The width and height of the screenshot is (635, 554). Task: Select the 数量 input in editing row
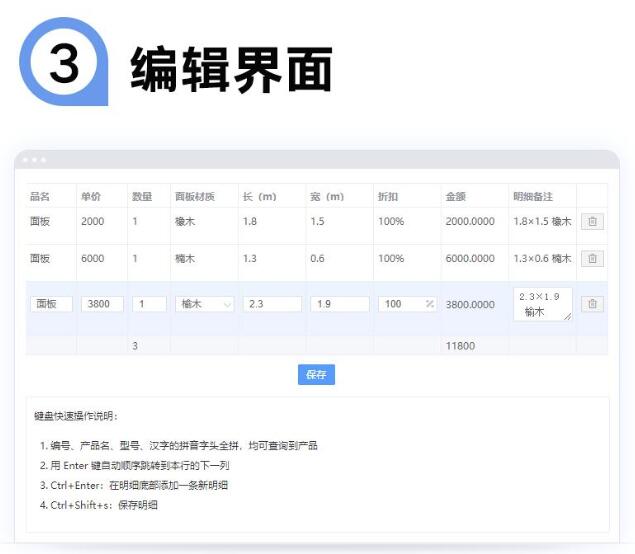(x=149, y=304)
